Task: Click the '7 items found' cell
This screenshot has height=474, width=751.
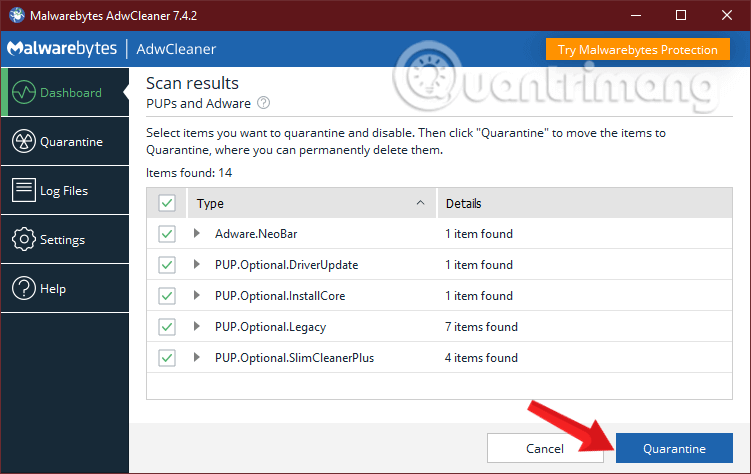Action: [481, 327]
